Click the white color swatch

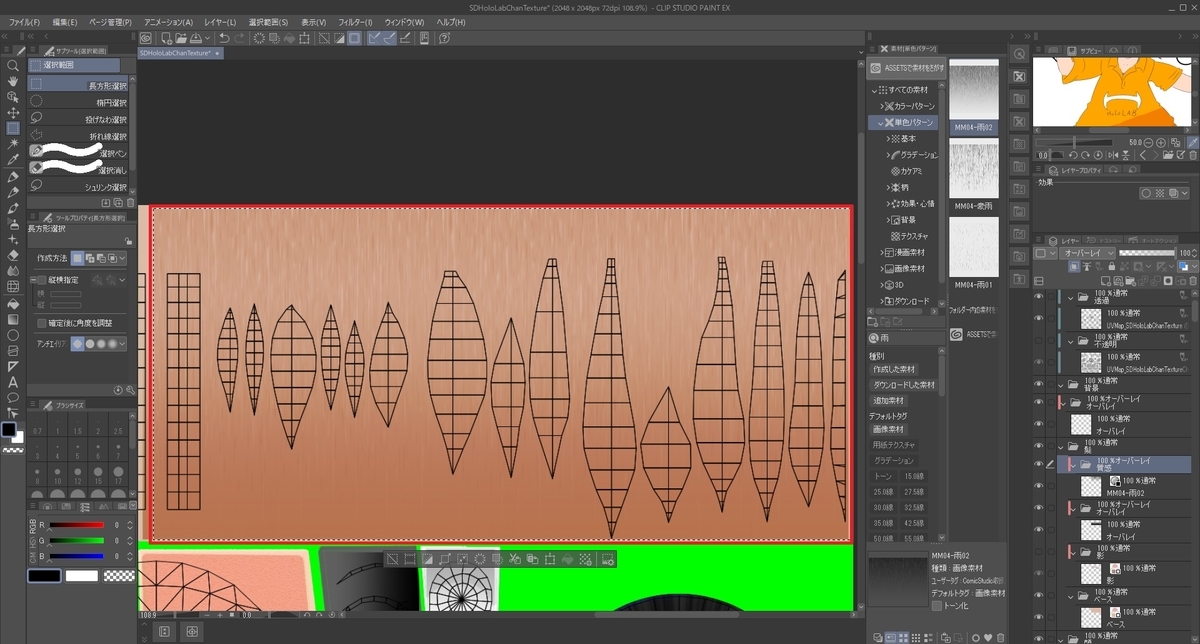click(82, 576)
